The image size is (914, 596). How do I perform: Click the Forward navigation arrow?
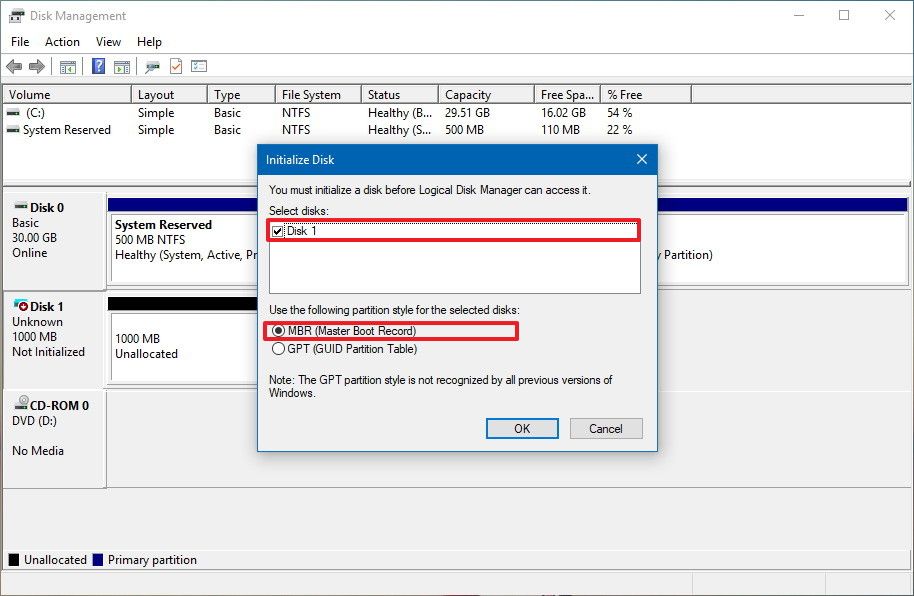pyautogui.click(x=35, y=66)
